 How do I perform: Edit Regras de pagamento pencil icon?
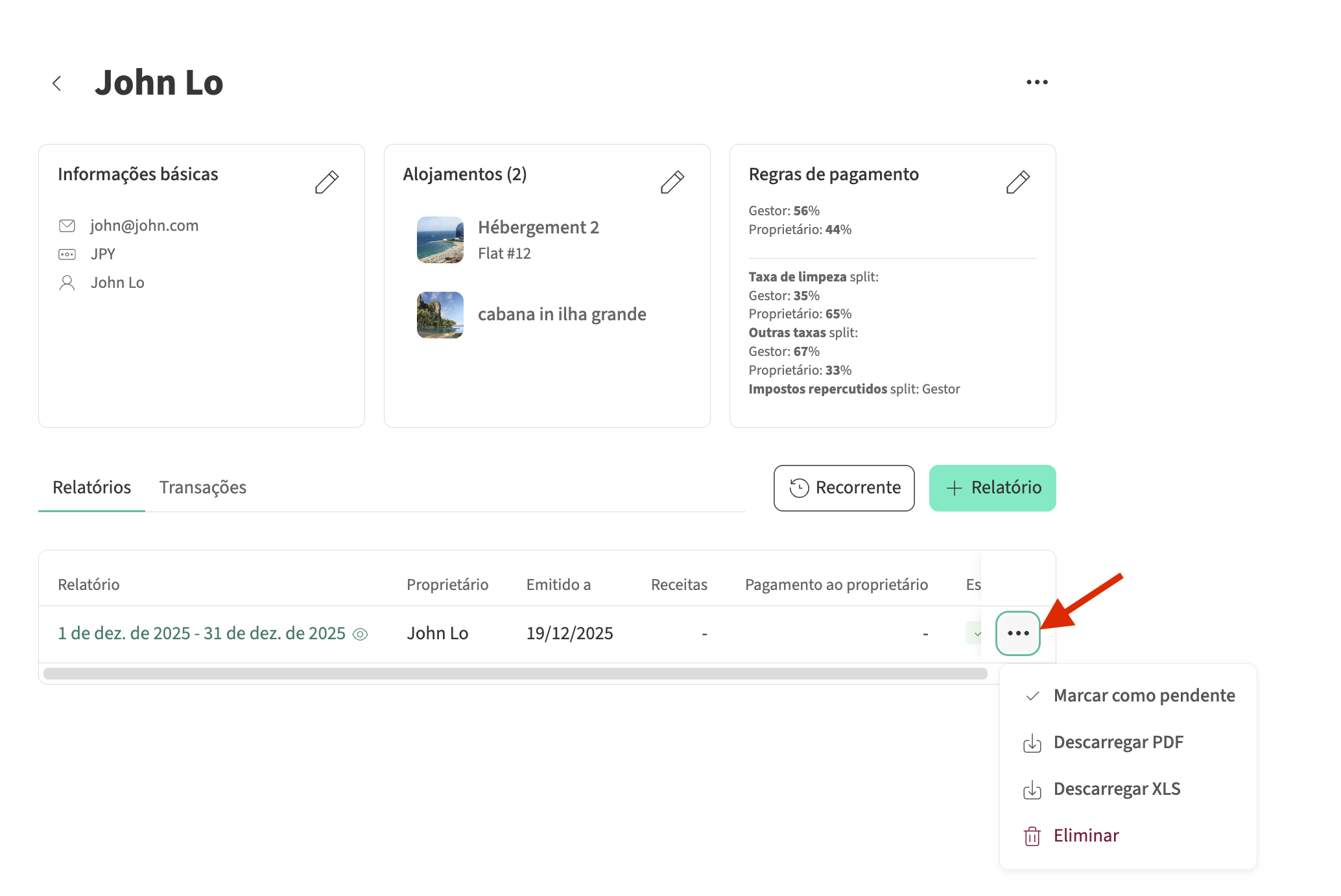1017,182
